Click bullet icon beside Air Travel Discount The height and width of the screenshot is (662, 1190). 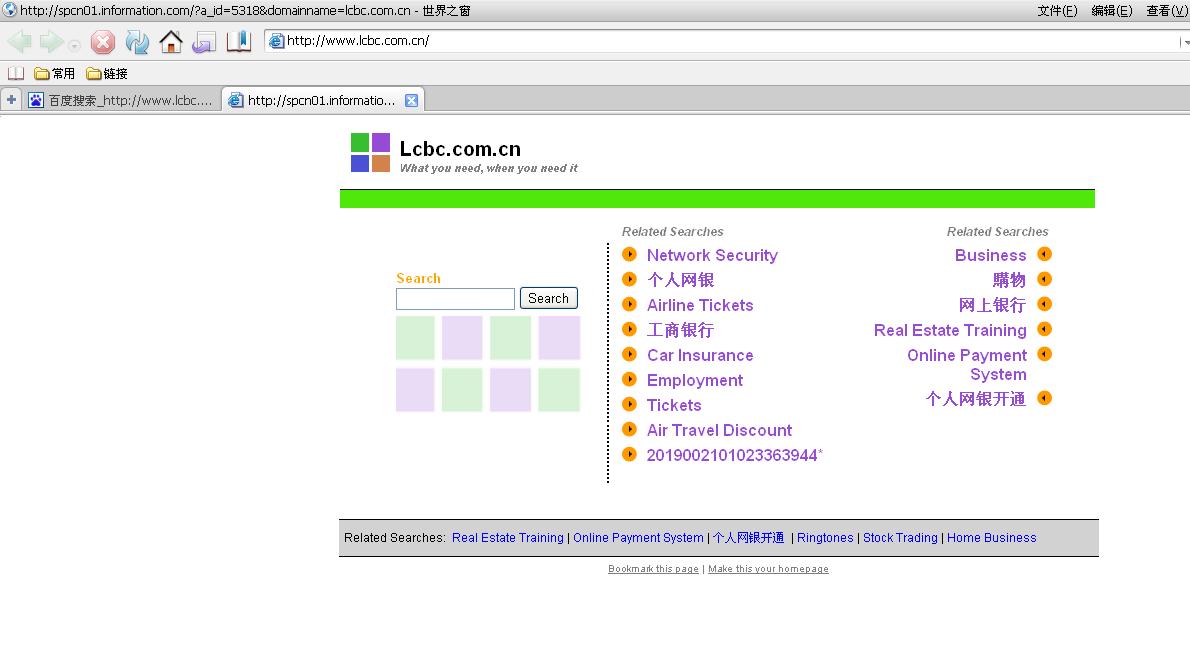[629, 429]
